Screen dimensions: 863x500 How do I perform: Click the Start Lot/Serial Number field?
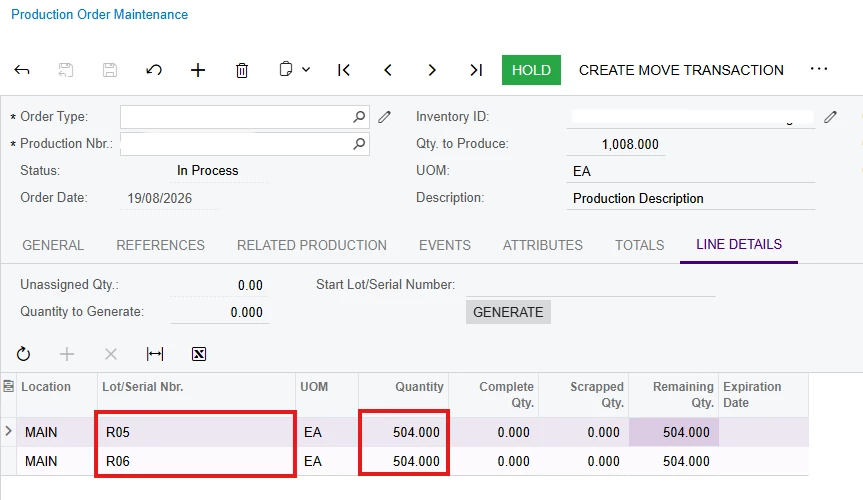tap(591, 285)
